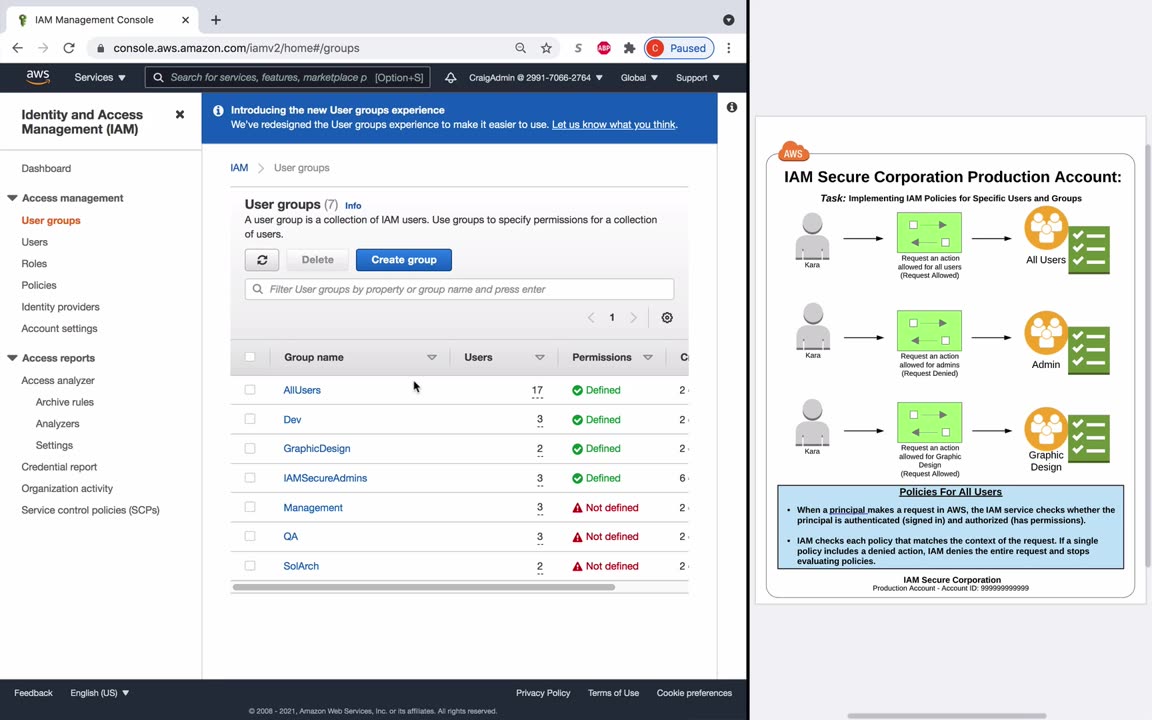Reload the page with the refresh icon
The image size is (1152, 720).
[x=69, y=48]
